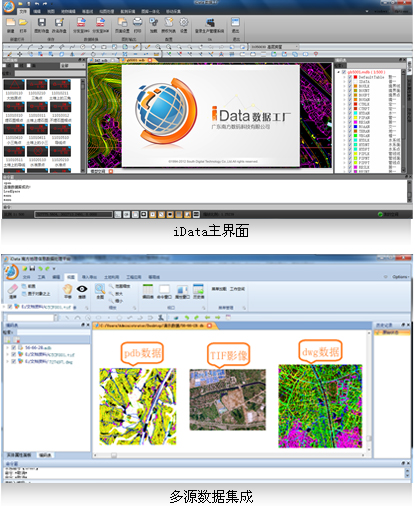Switch to the highlighted 视图 ribbon tab

(x=71, y=277)
